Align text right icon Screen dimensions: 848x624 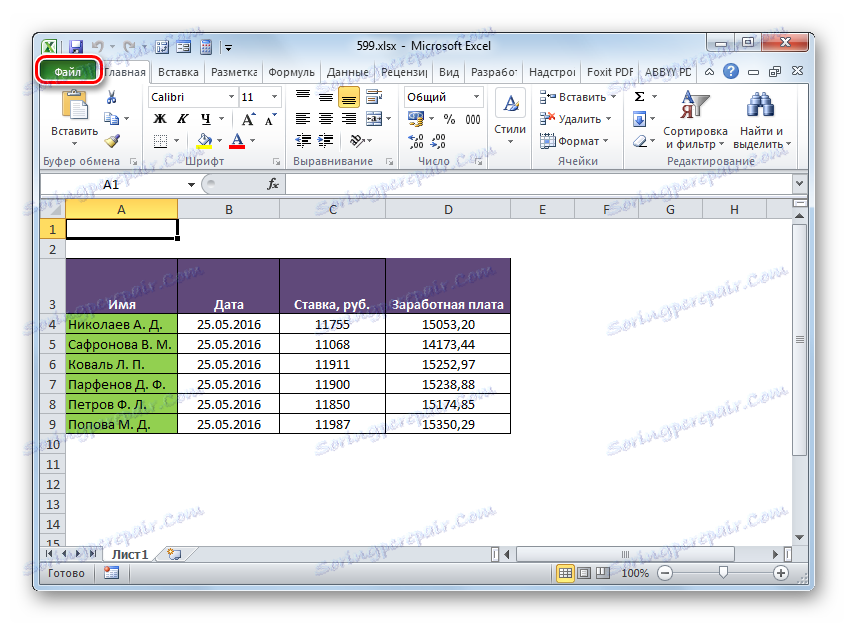click(349, 119)
